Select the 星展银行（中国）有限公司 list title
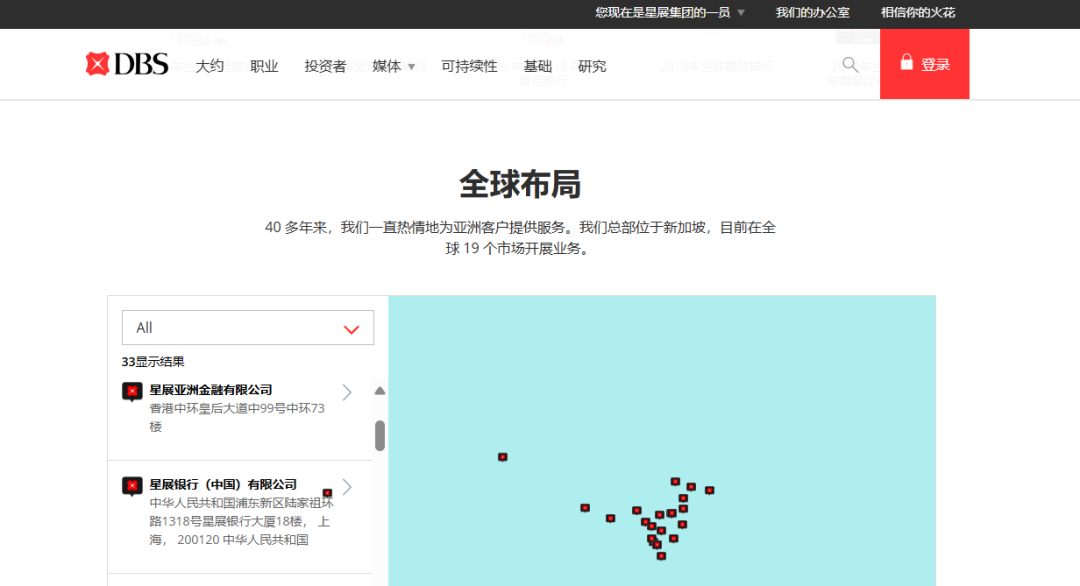The image size is (1080, 586). (x=223, y=485)
